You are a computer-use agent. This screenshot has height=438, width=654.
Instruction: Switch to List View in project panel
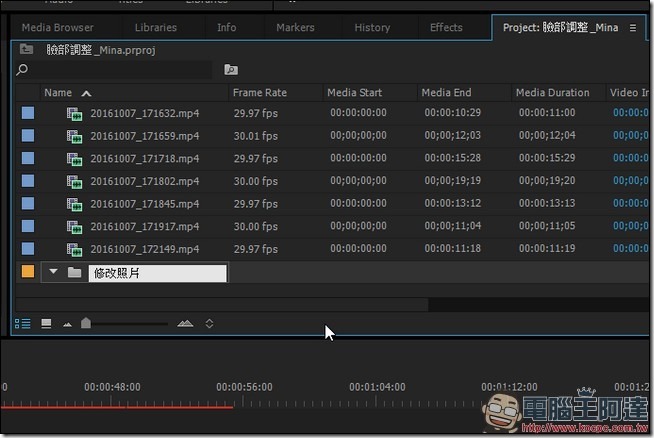click(22, 323)
